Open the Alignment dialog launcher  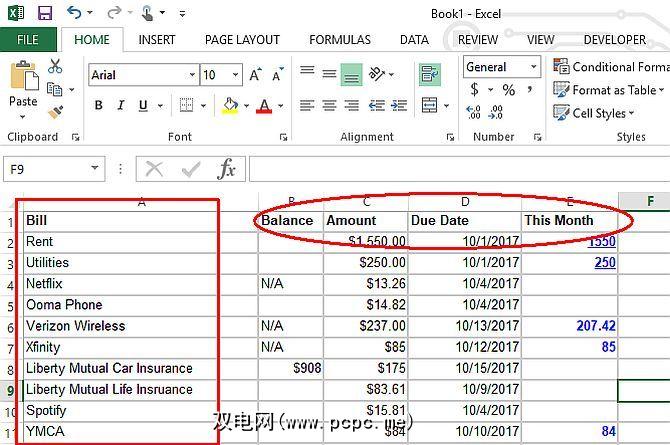point(450,137)
